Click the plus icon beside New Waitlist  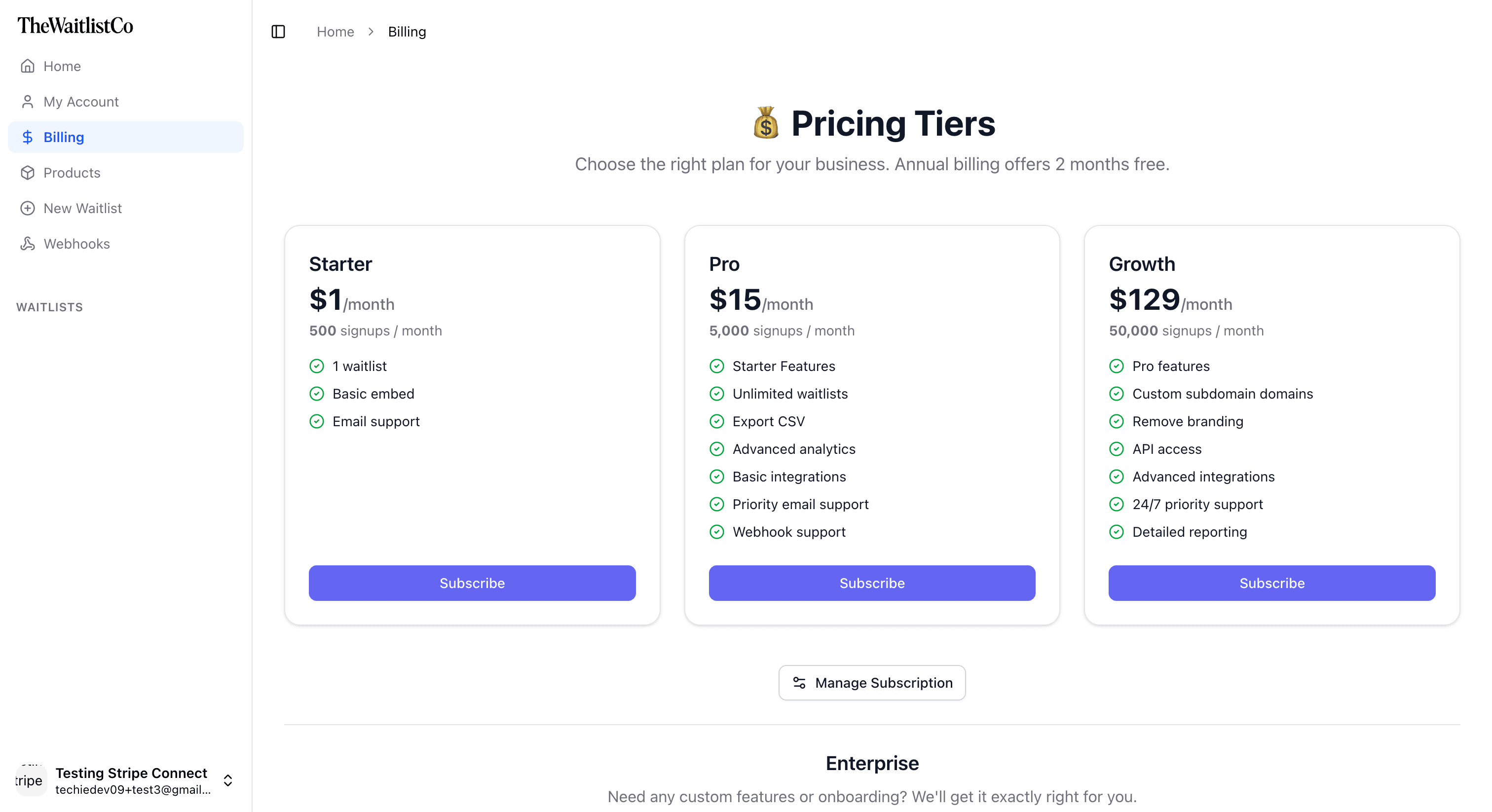29,208
